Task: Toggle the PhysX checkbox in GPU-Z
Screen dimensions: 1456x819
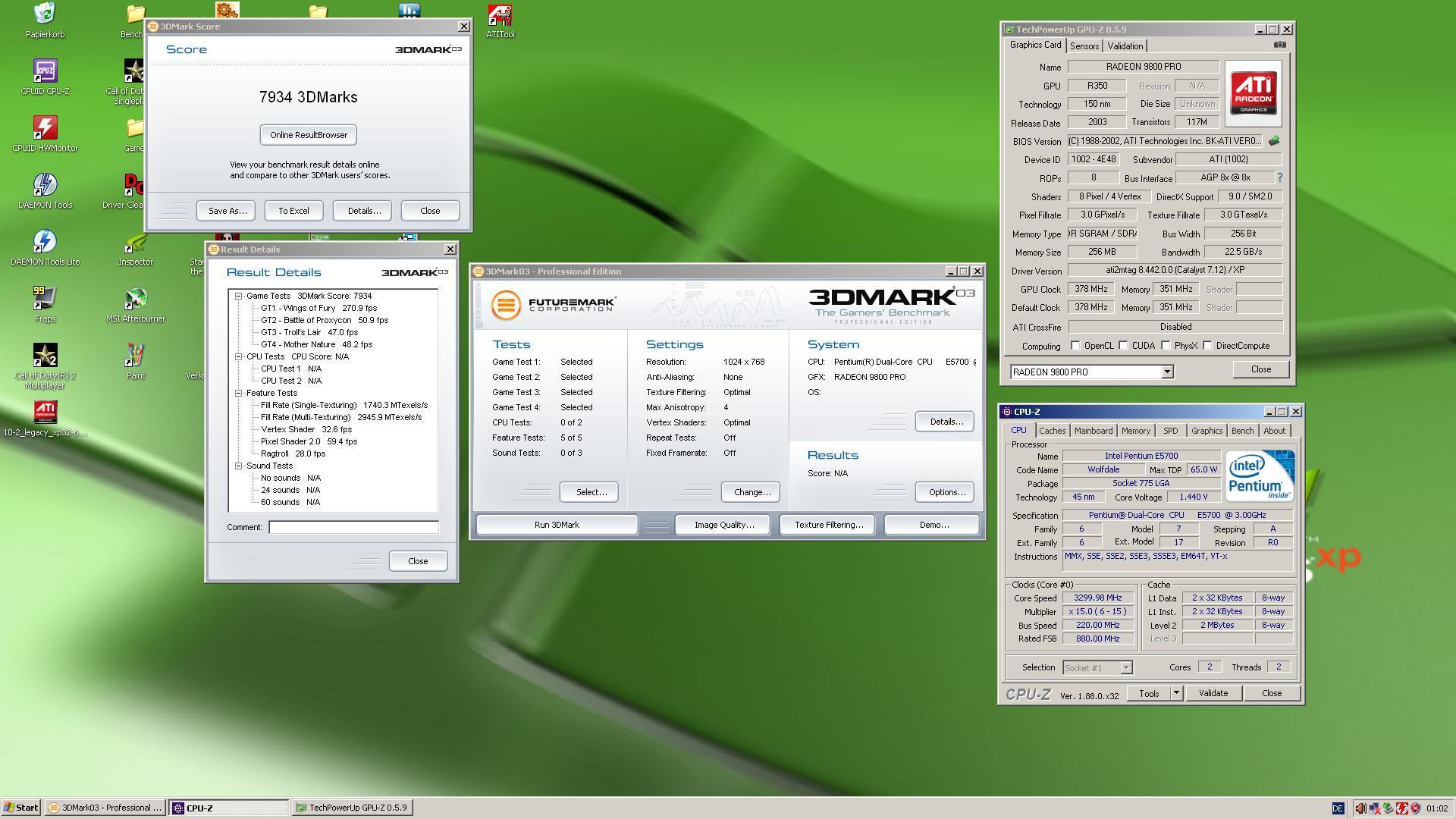Action: click(1166, 346)
